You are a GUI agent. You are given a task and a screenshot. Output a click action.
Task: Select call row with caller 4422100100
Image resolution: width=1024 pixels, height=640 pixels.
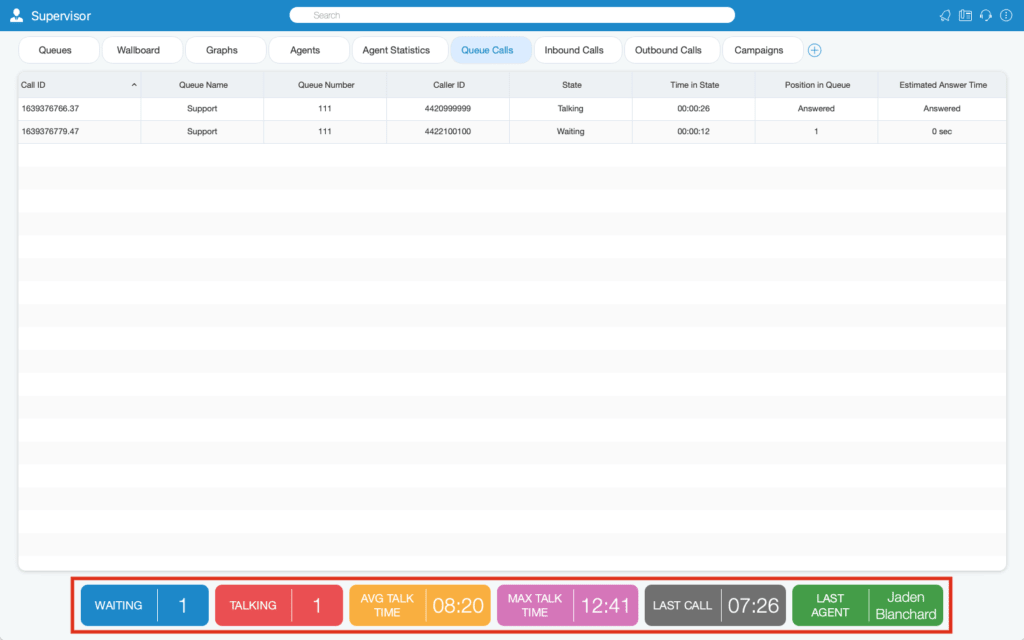[512, 131]
